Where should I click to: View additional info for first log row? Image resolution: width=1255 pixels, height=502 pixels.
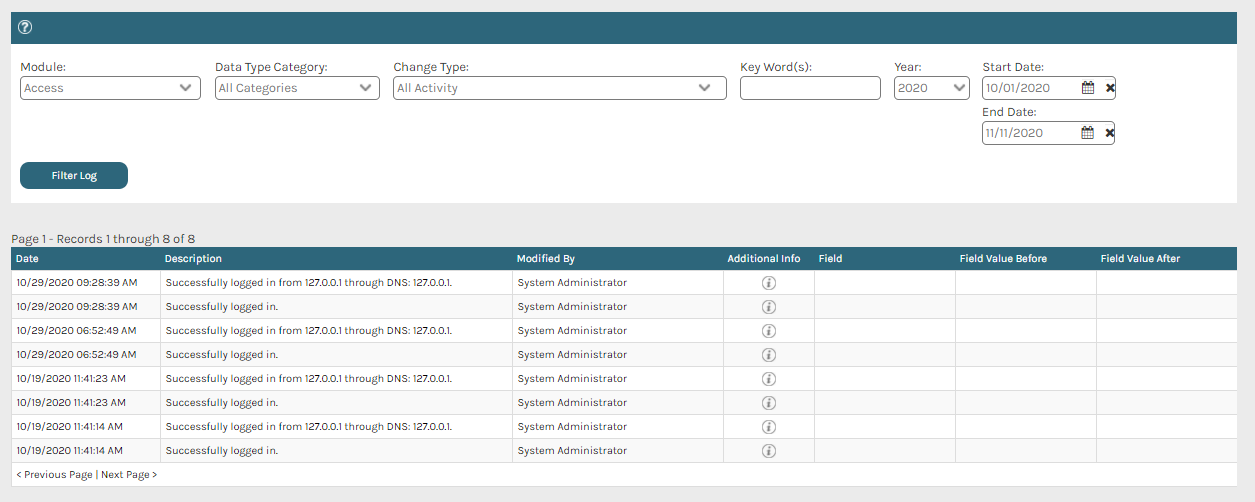pyautogui.click(x=769, y=283)
